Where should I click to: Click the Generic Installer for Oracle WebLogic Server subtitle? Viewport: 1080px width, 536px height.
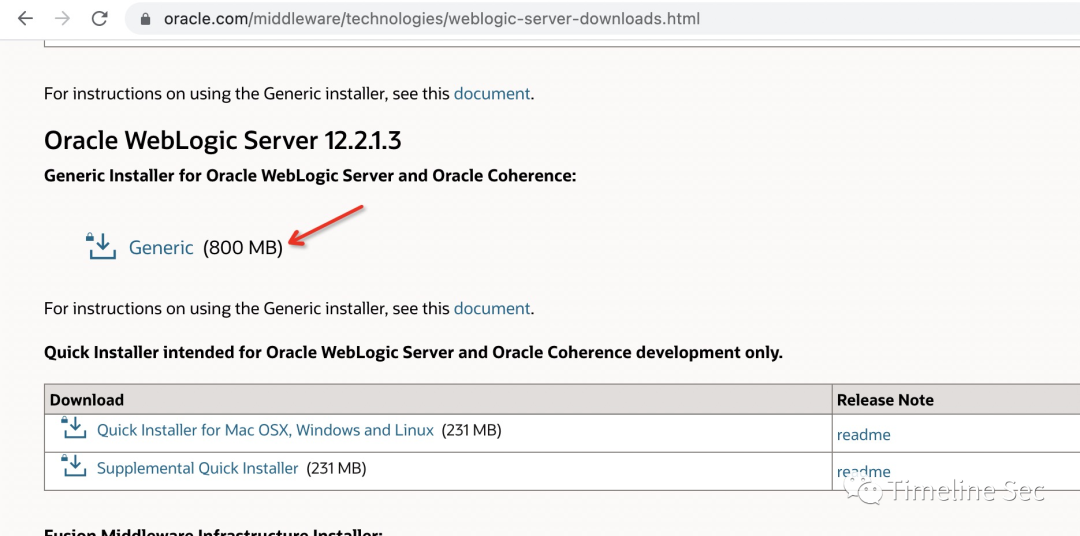tap(310, 176)
